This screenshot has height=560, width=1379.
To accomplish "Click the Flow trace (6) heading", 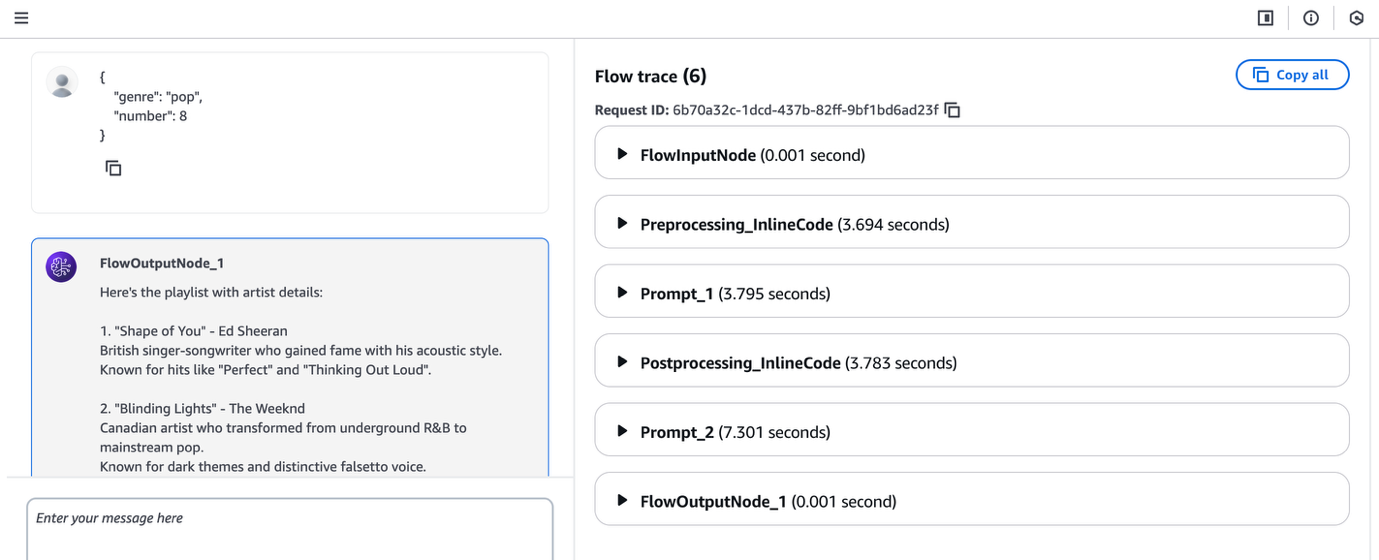I will [x=651, y=76].
